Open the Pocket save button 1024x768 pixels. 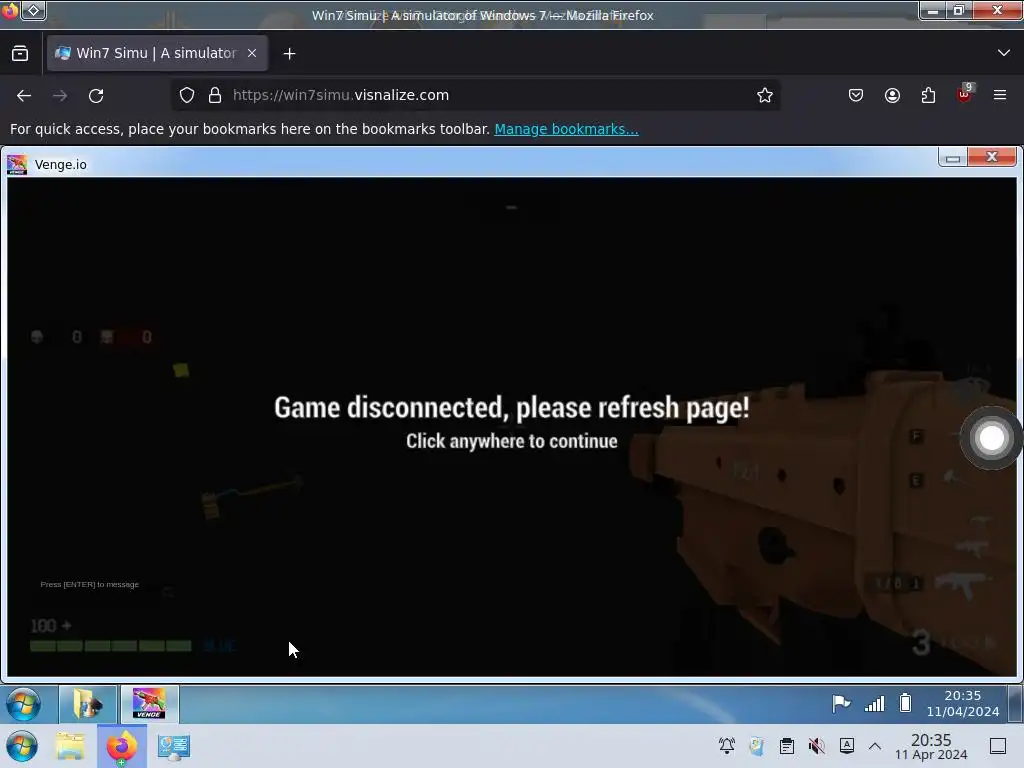click(x=856, y=95)
